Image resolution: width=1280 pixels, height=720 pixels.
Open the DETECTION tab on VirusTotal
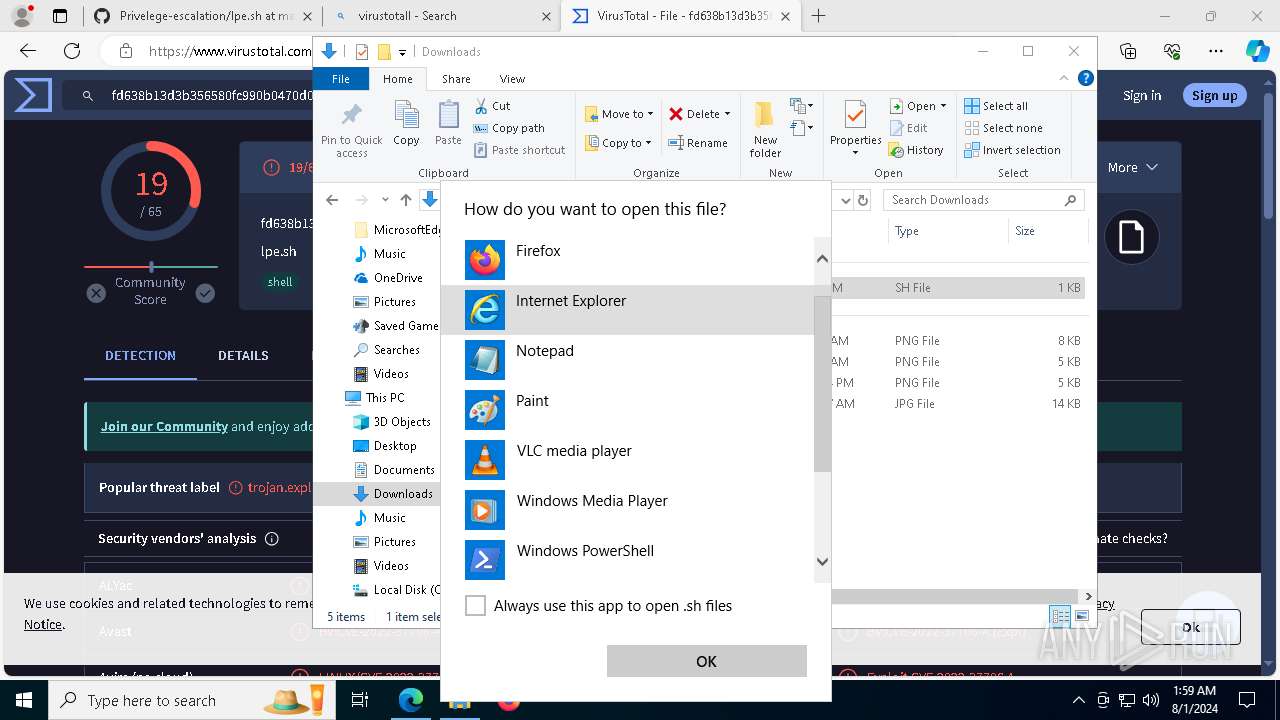pyautogui.click(x=140, y=356)
